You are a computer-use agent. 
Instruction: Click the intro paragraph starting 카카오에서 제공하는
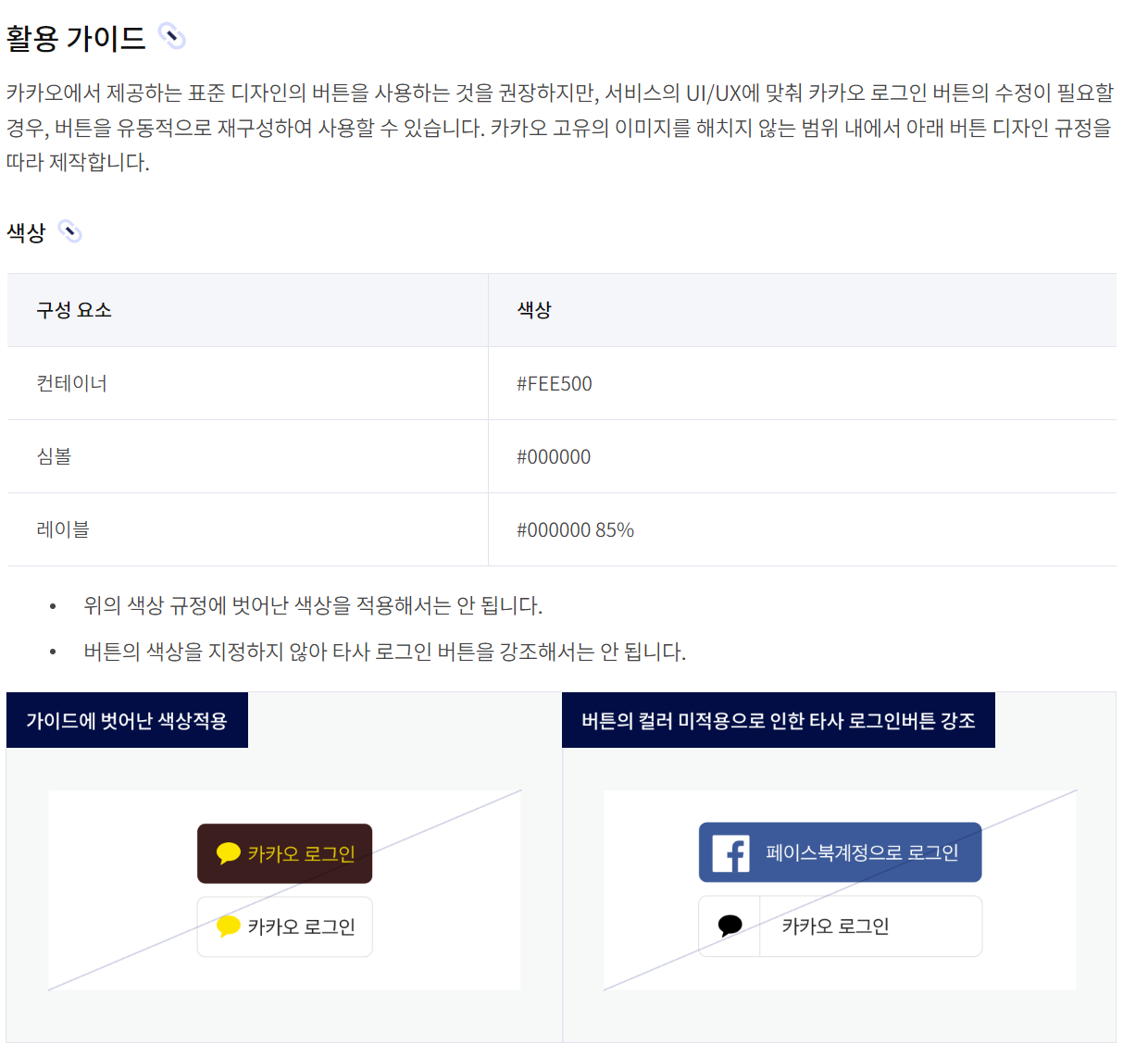point(560,128)
